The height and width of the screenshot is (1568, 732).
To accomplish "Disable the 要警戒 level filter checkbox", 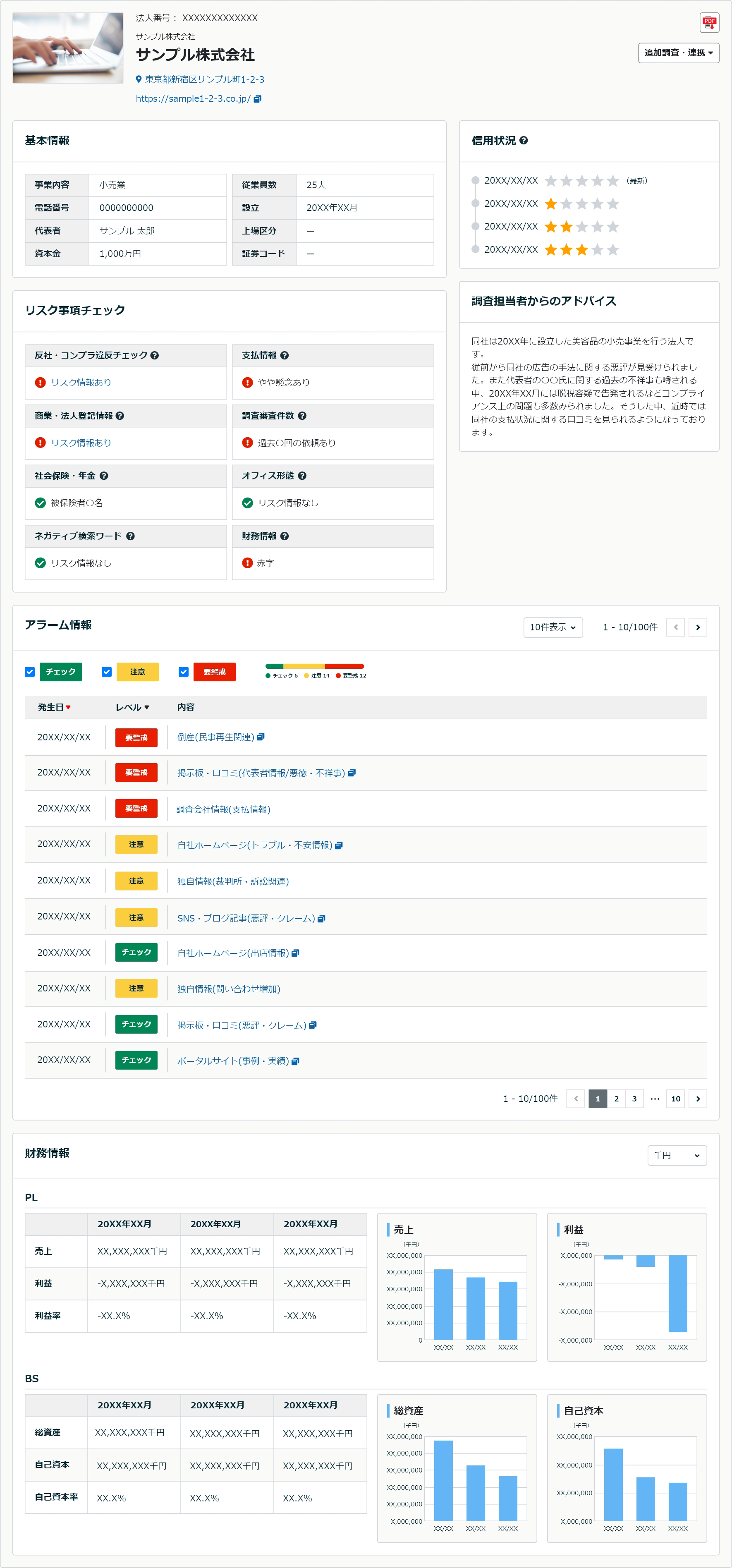I will coord(183,671).
